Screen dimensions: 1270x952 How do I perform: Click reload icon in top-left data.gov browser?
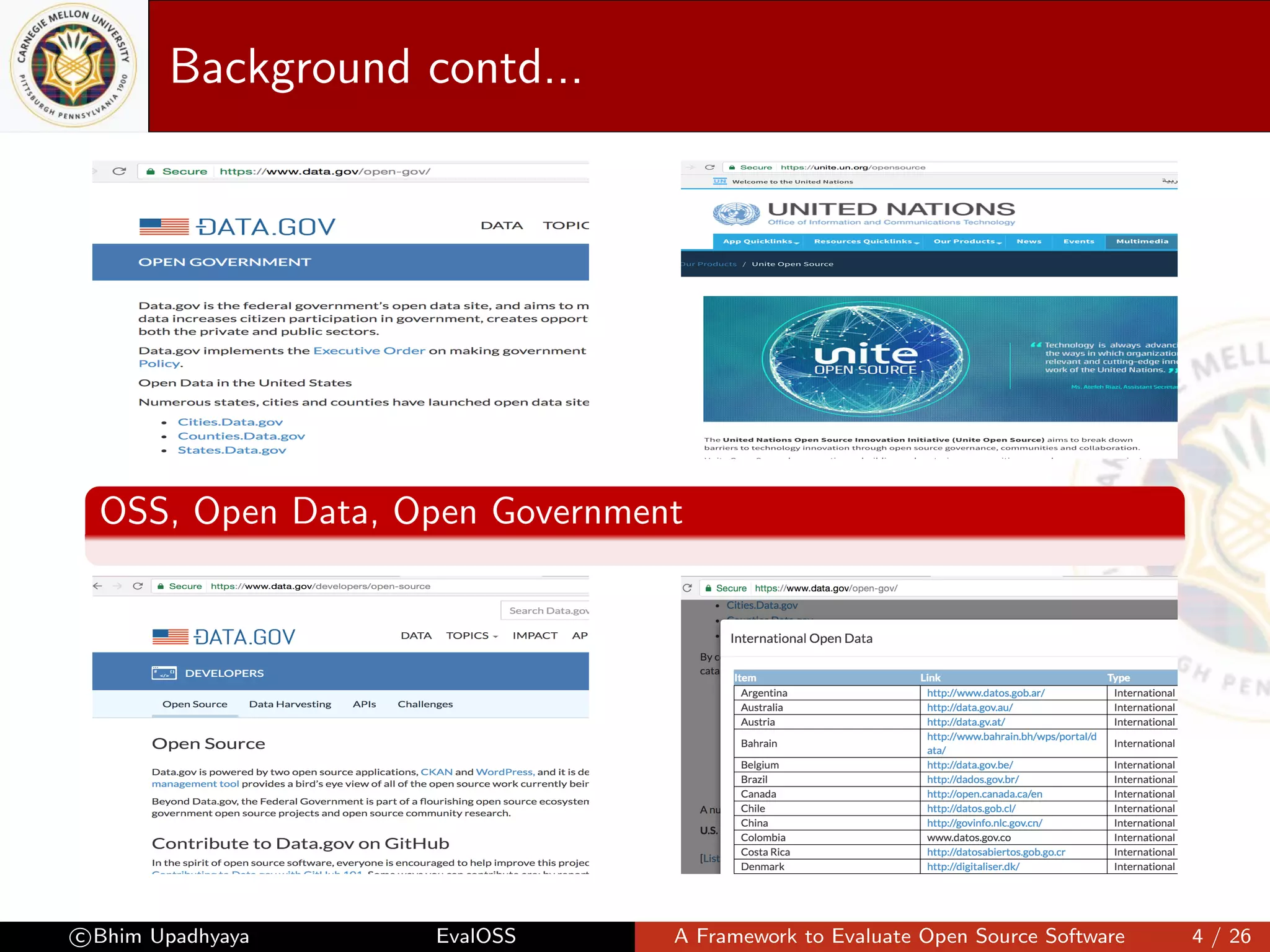(x=119, y=171)
